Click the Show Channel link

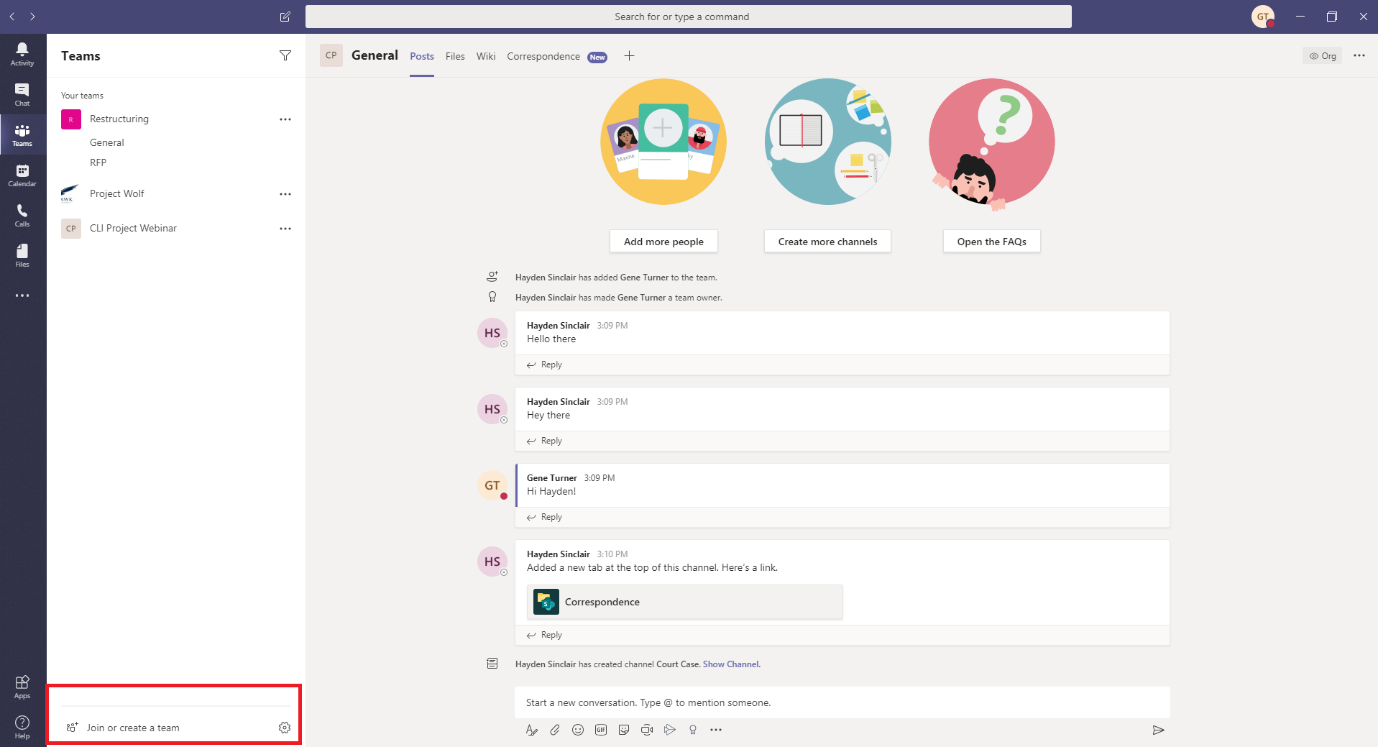tap(731, 664)
